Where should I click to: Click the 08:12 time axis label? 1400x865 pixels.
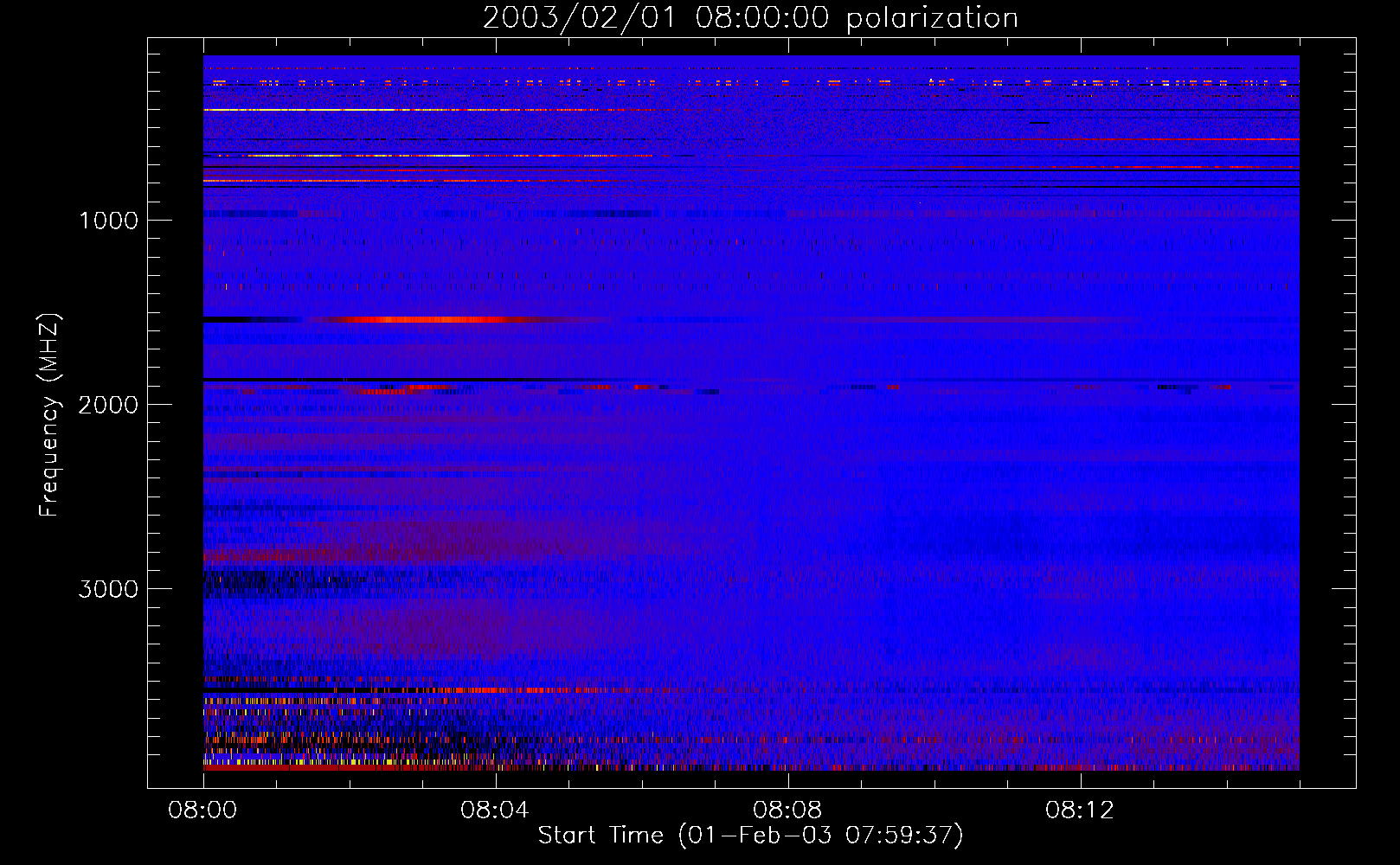pos(1080,811)
